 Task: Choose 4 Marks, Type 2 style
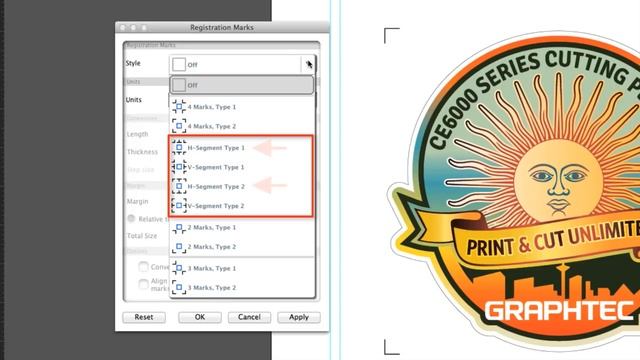pos(242,126)
